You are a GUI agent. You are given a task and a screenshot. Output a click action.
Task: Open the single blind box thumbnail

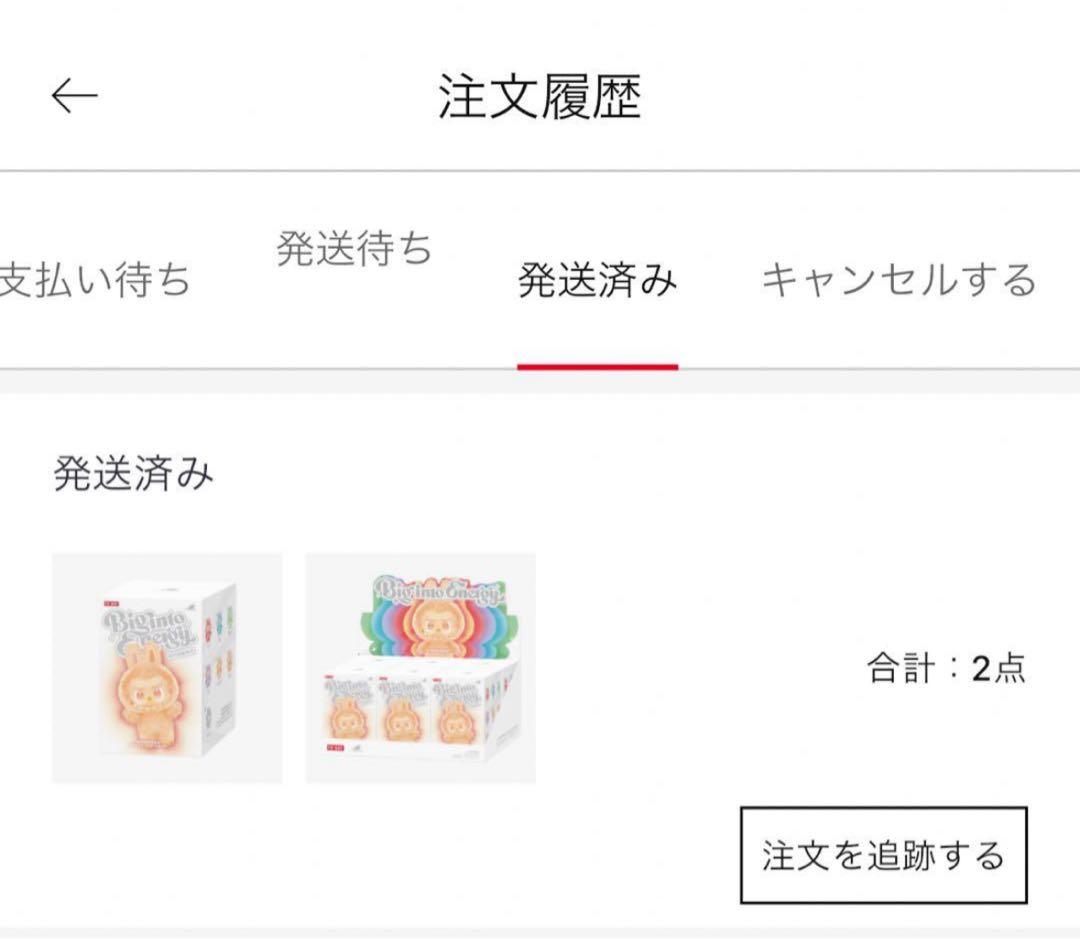click(x=167, y=668)
